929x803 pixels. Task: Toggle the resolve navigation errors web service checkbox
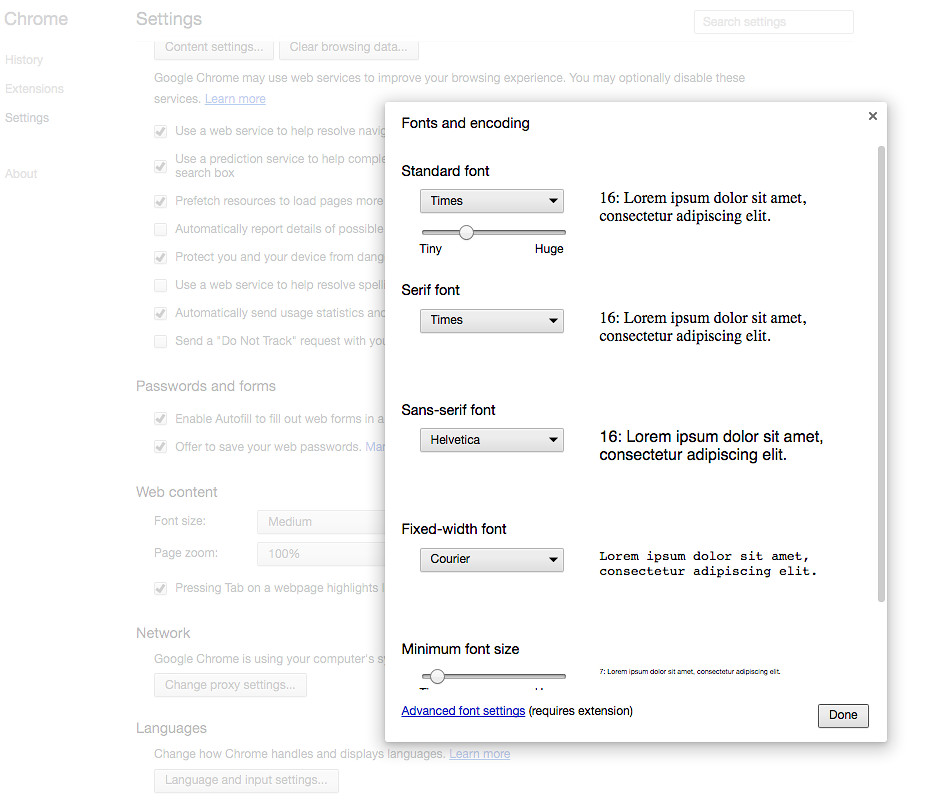coord(161,132)
